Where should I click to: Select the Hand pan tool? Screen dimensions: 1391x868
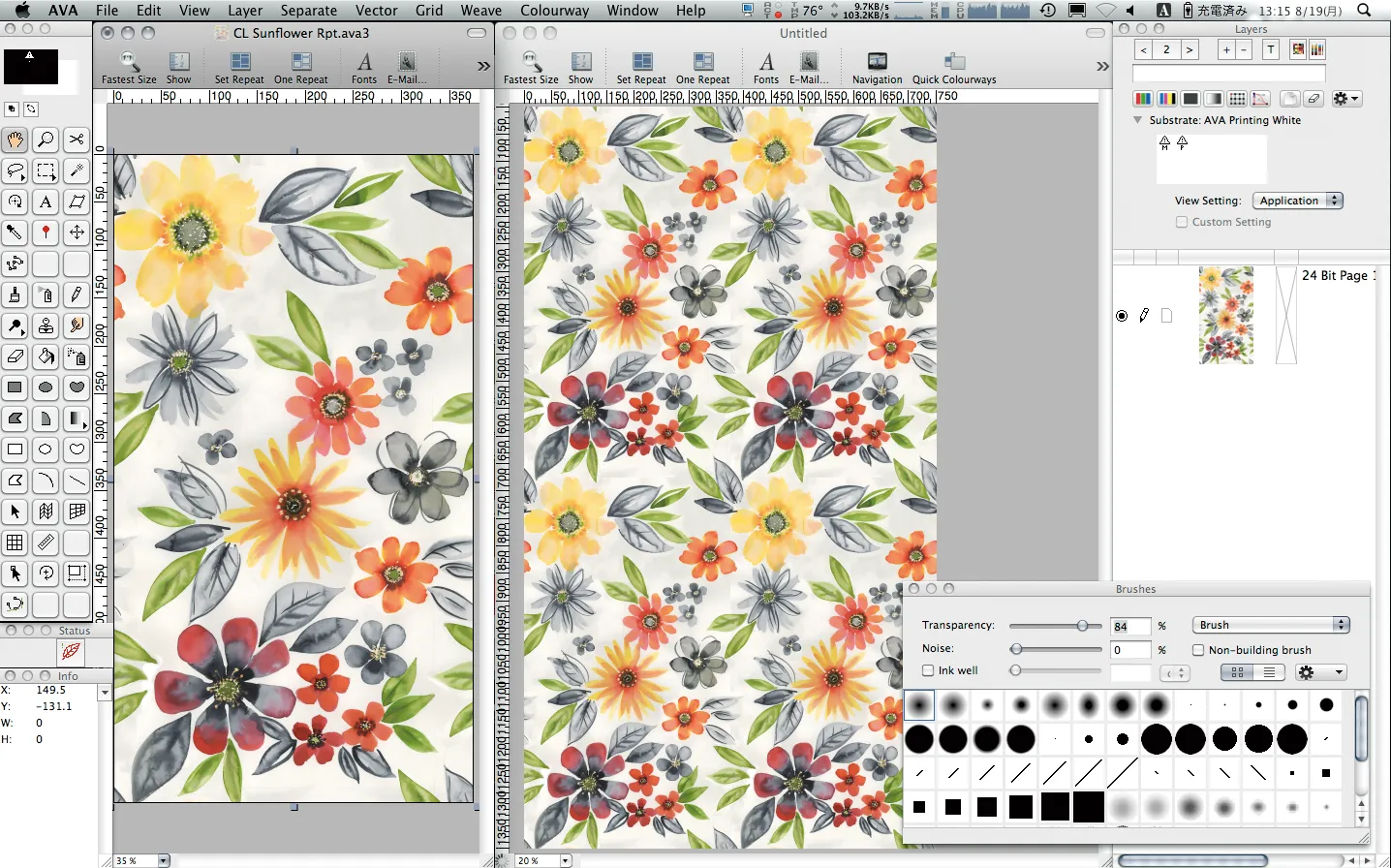click(x=15, y=140)
